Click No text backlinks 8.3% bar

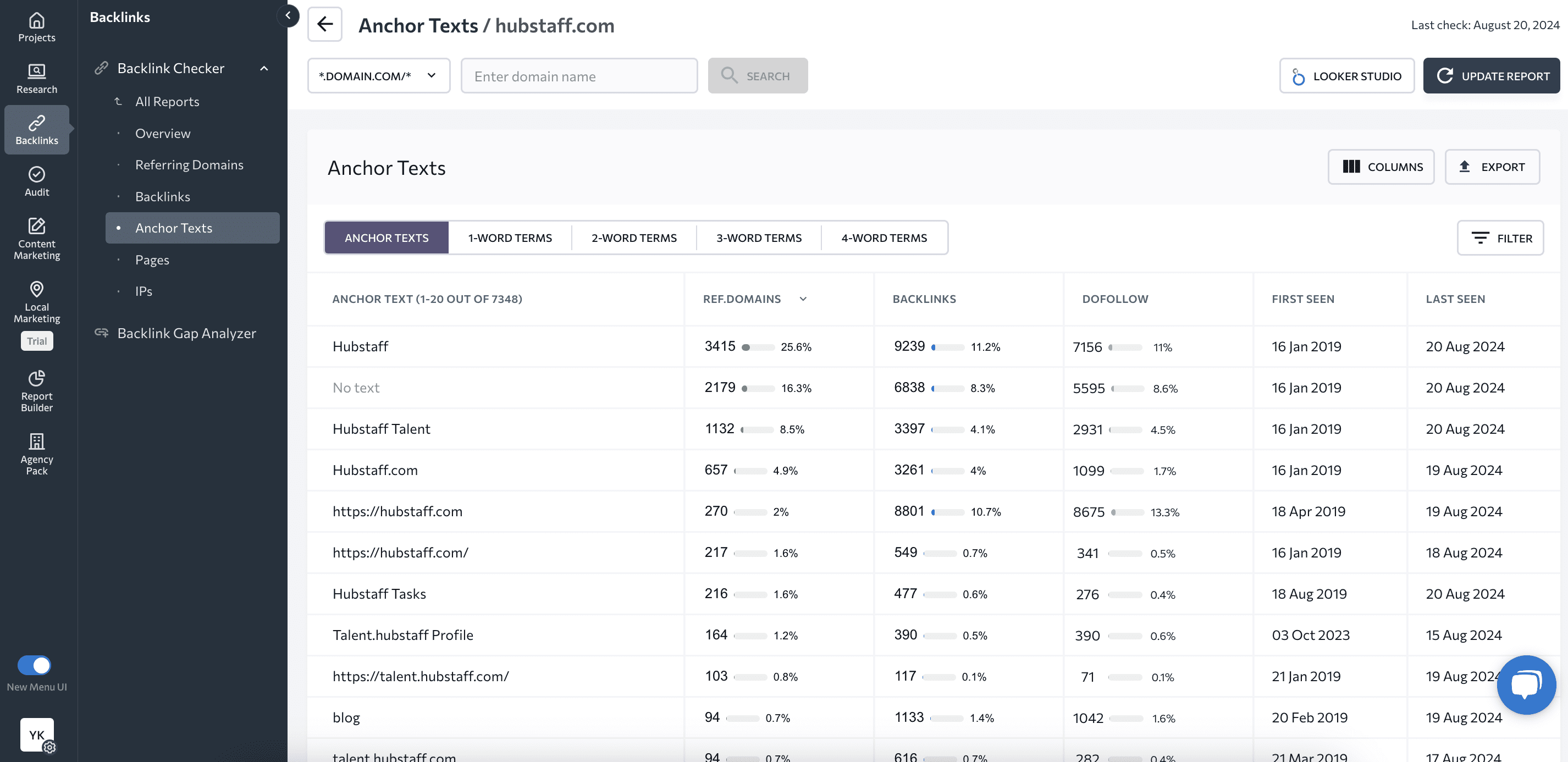tap(947, 389)
